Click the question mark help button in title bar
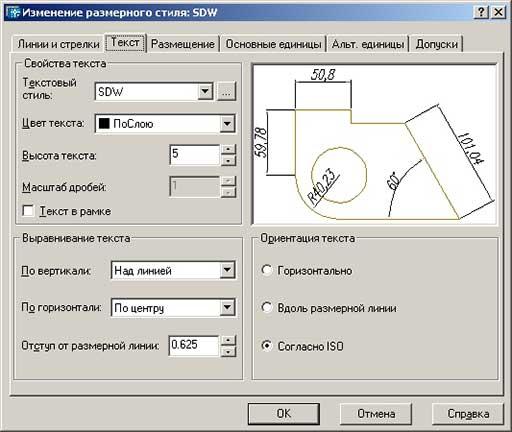512x432 pixels. point(481,13)
